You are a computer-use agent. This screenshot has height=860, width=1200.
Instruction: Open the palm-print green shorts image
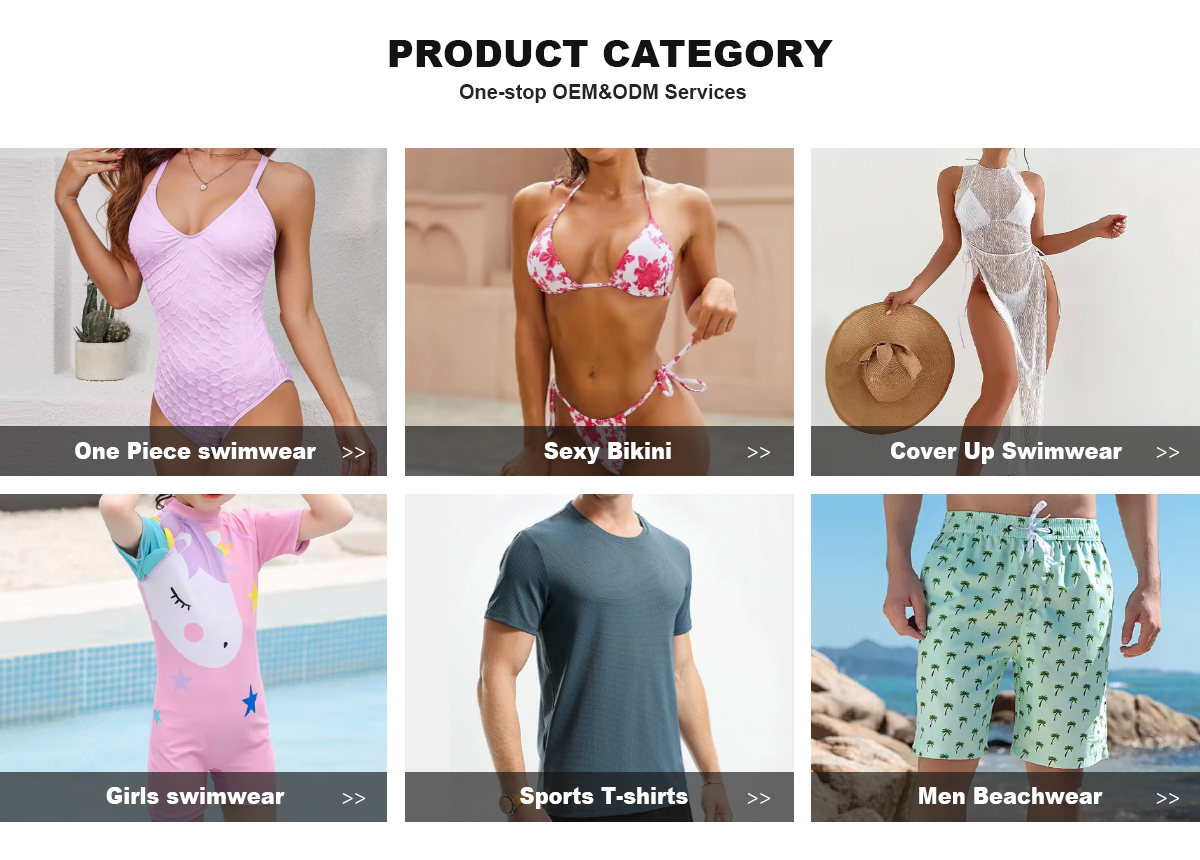[x=1005, y=633]
